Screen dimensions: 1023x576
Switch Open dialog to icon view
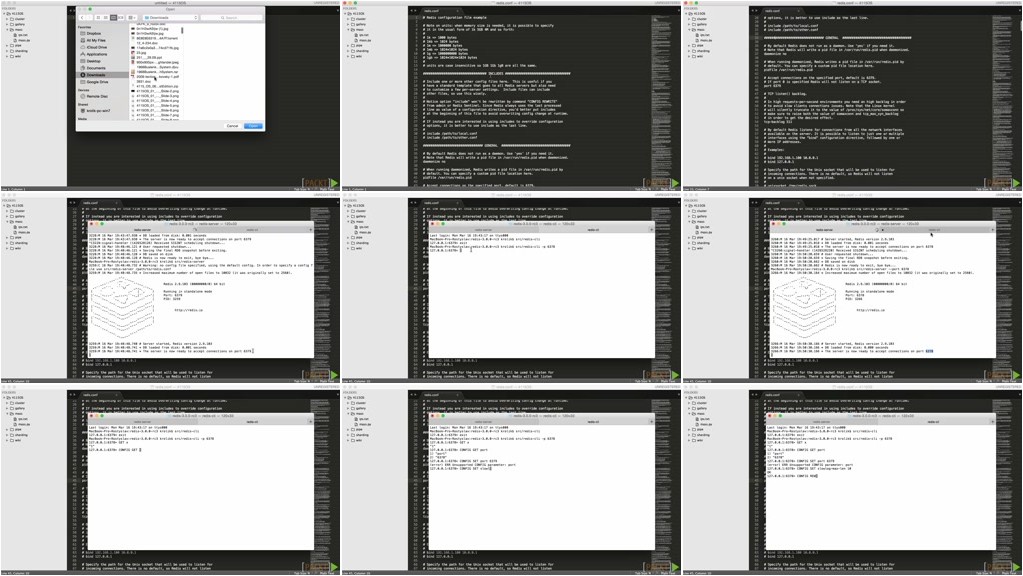click(x=99, y=18)
